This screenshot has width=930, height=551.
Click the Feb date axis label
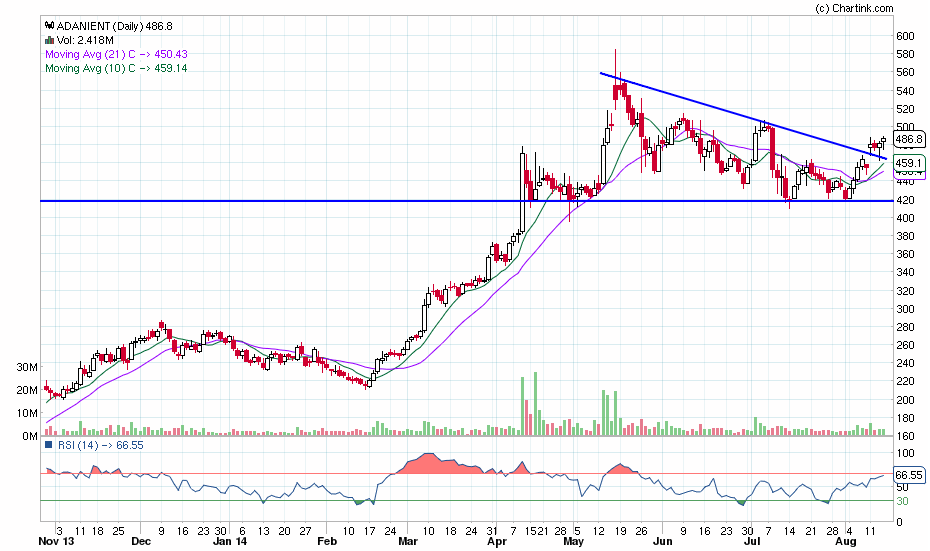[327, 541]
